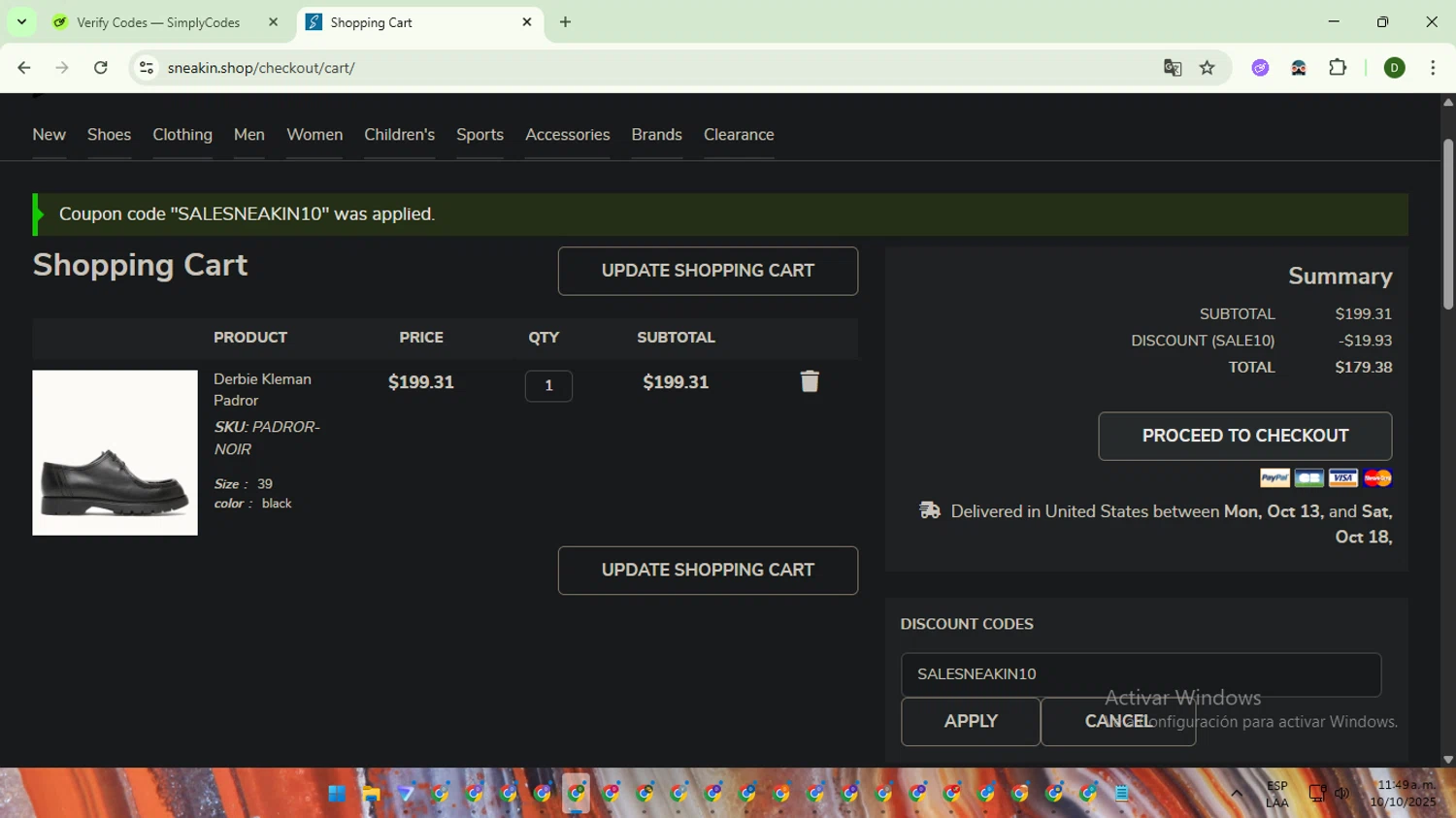Image resolution: width=1456 pixels, height=818 pixels.
Task: Open the translate page icon
Action: (x=1173, y=68)
